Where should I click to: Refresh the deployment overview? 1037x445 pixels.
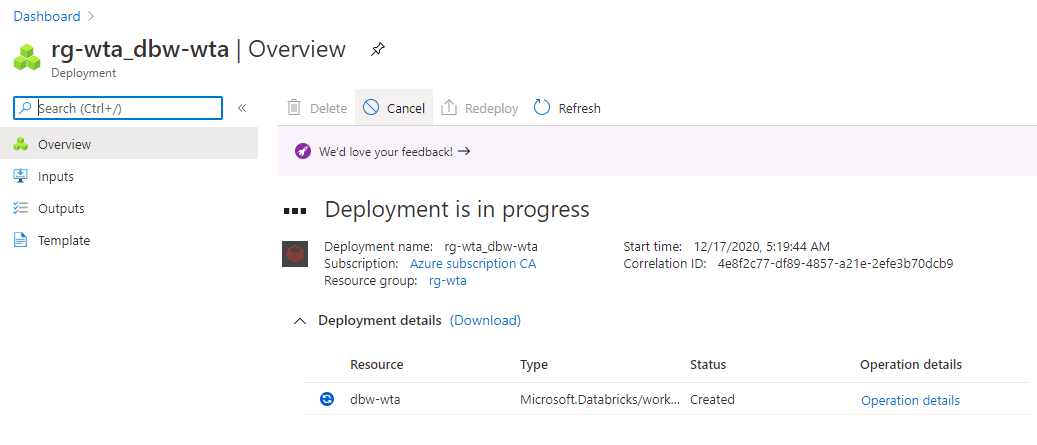click(567, 108)
